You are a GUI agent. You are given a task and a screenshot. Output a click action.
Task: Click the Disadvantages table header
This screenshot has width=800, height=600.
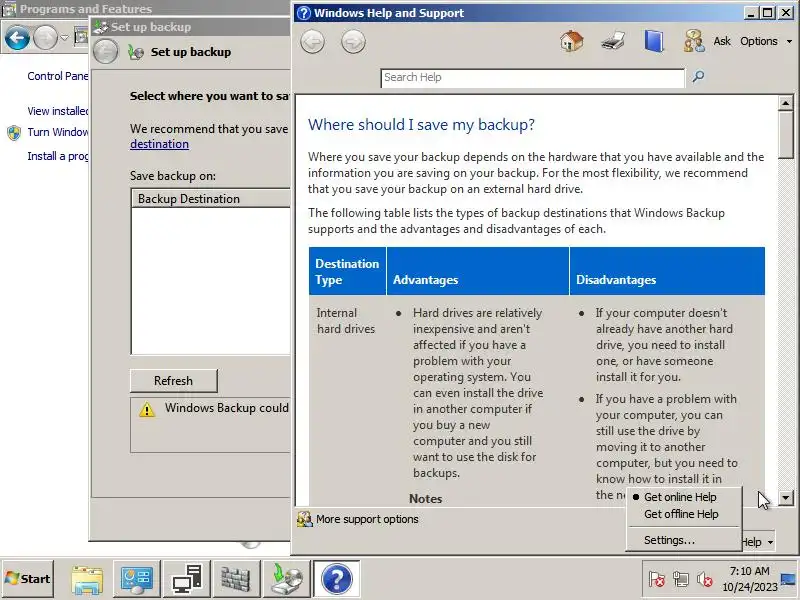tap(667, 271)
